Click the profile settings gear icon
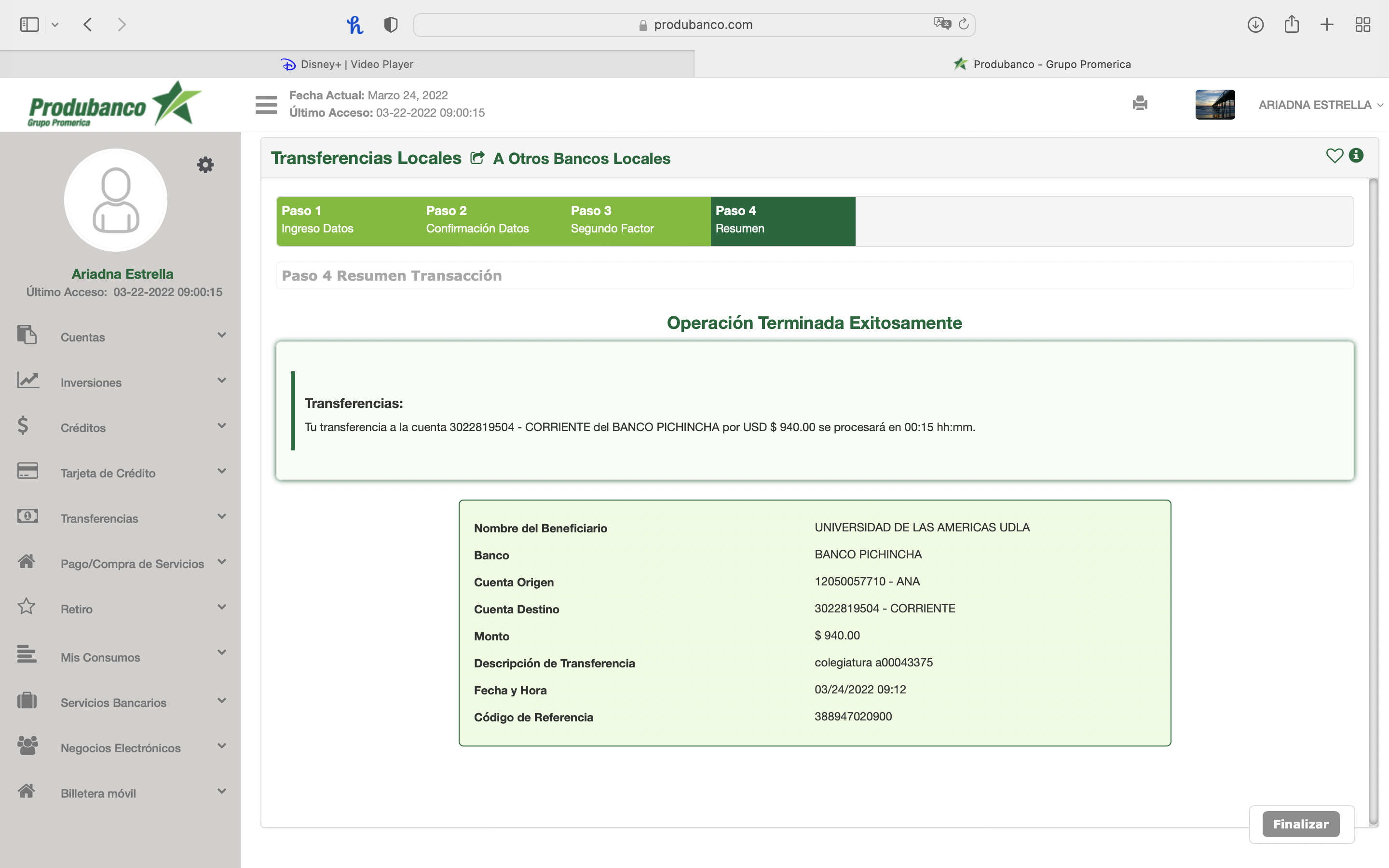The height and width of the screenshot is (868, 1389). (x=205, y=165)
